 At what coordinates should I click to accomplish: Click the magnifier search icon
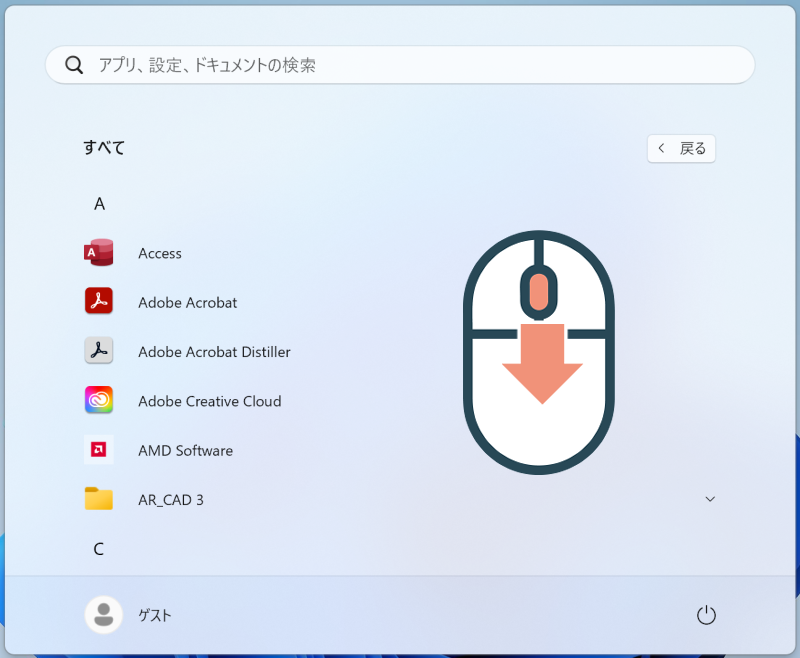(x=74, y=65)
